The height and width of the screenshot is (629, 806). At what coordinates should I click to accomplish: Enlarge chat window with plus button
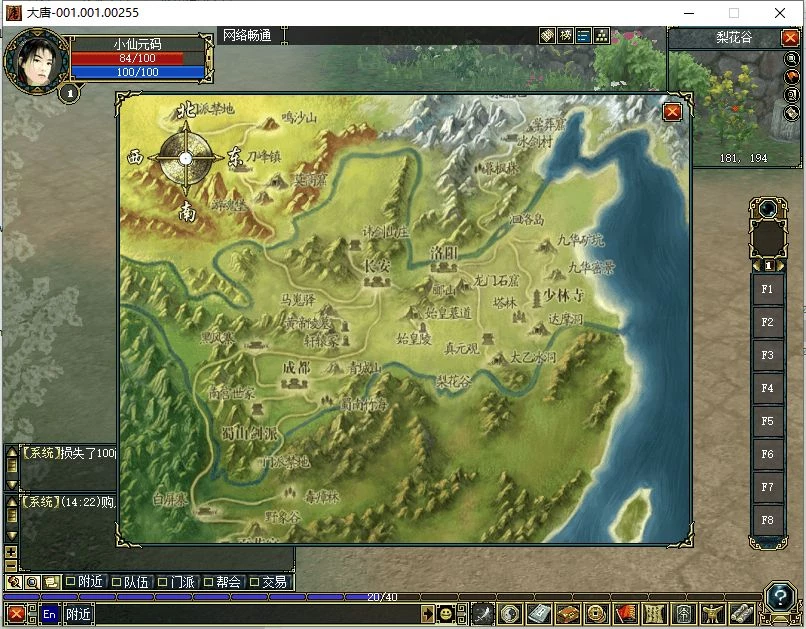(x=11, y=552)
